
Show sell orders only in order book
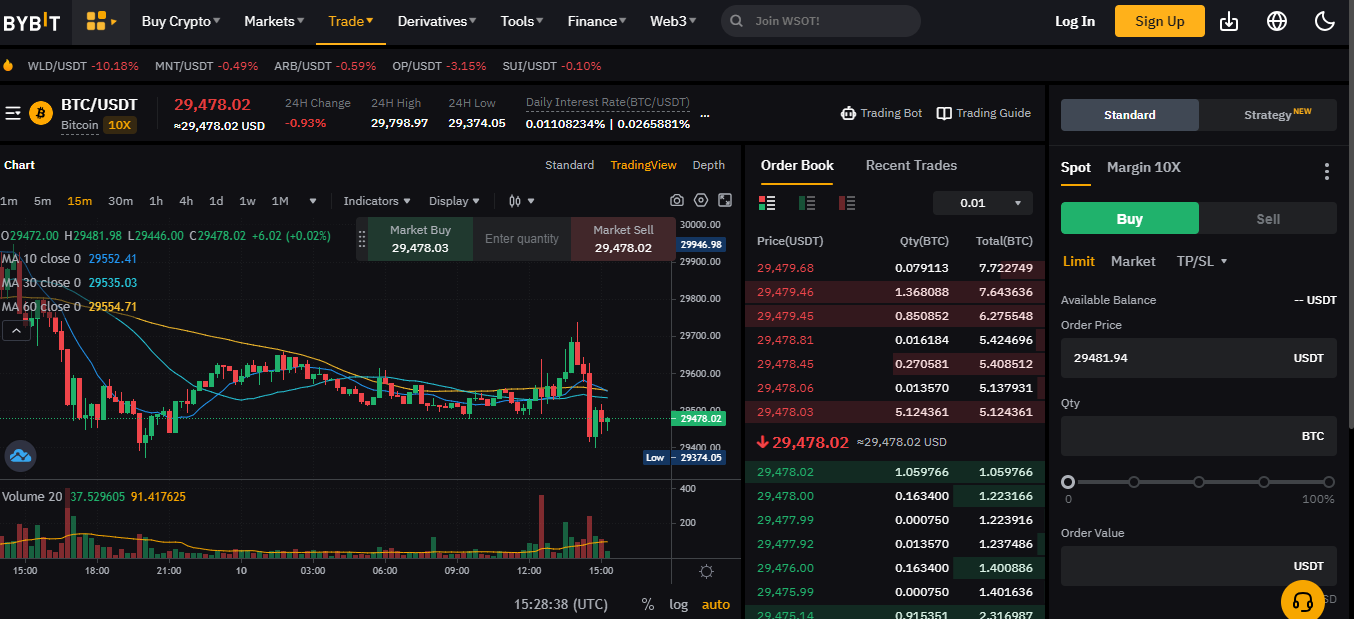pos(847,203)
